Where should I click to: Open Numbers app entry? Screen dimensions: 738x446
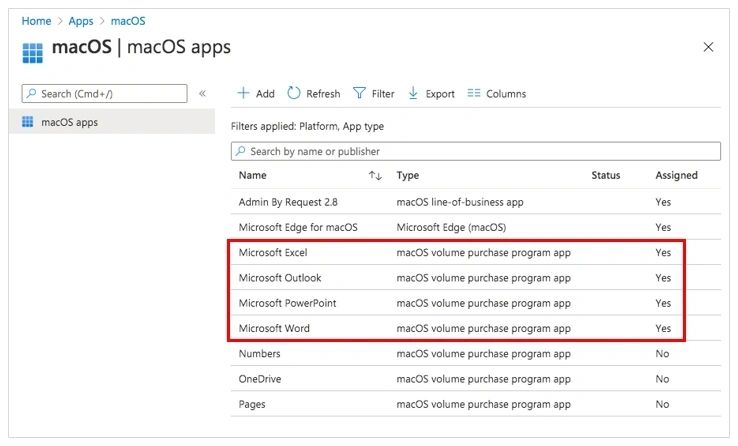pyautogui.click(x=259, y=354)
